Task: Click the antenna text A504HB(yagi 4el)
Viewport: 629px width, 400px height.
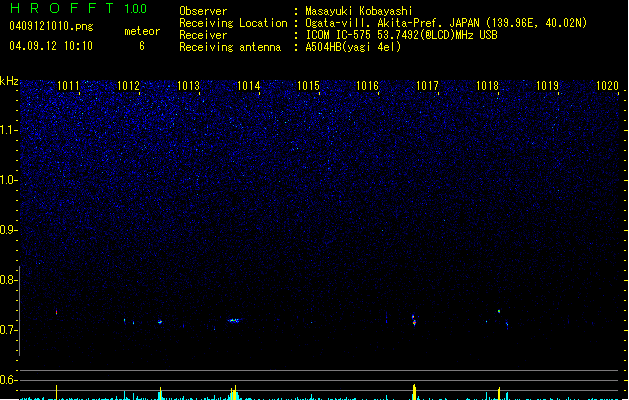Action: [353, 47]
